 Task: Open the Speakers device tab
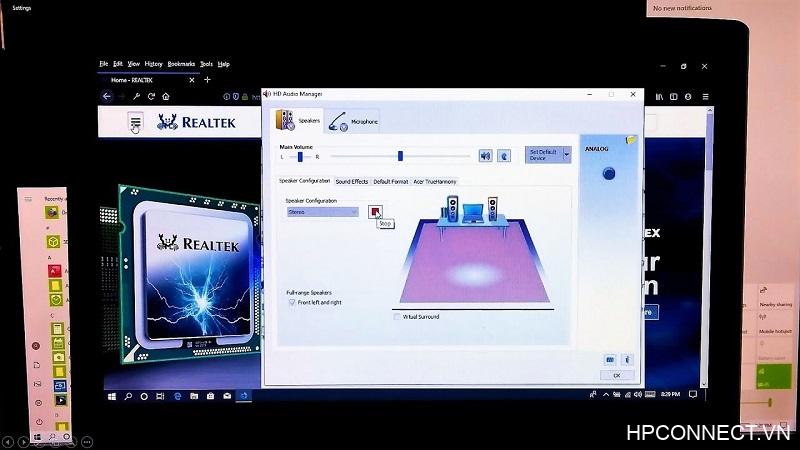tap(299, 120)
